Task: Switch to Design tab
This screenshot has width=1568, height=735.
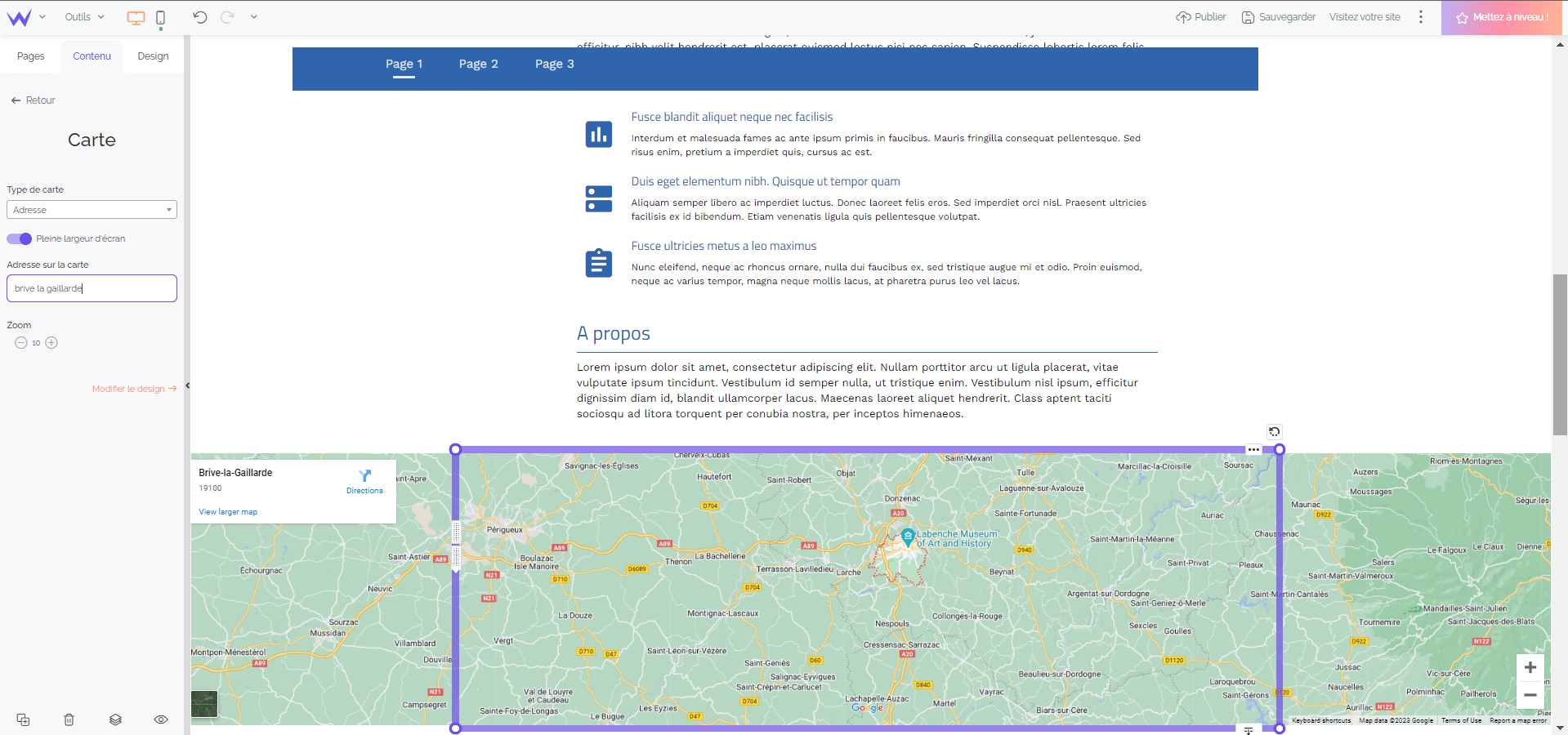Action: tap(153, 56)
